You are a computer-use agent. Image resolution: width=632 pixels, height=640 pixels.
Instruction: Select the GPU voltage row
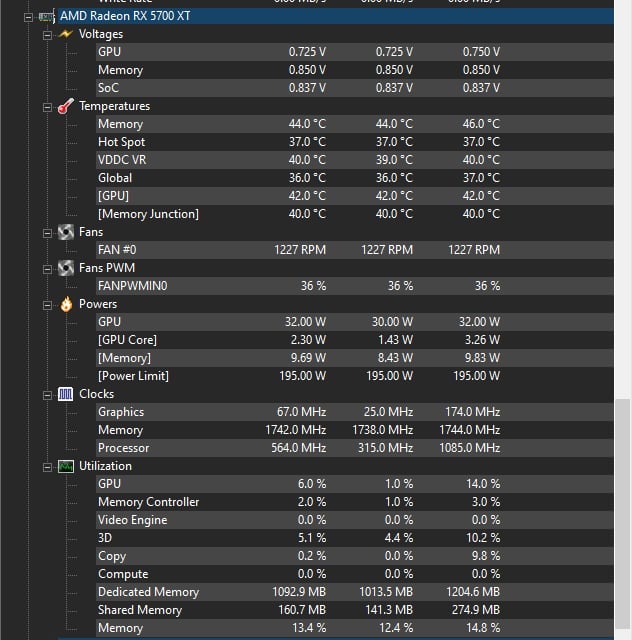[x=354, y=52]
